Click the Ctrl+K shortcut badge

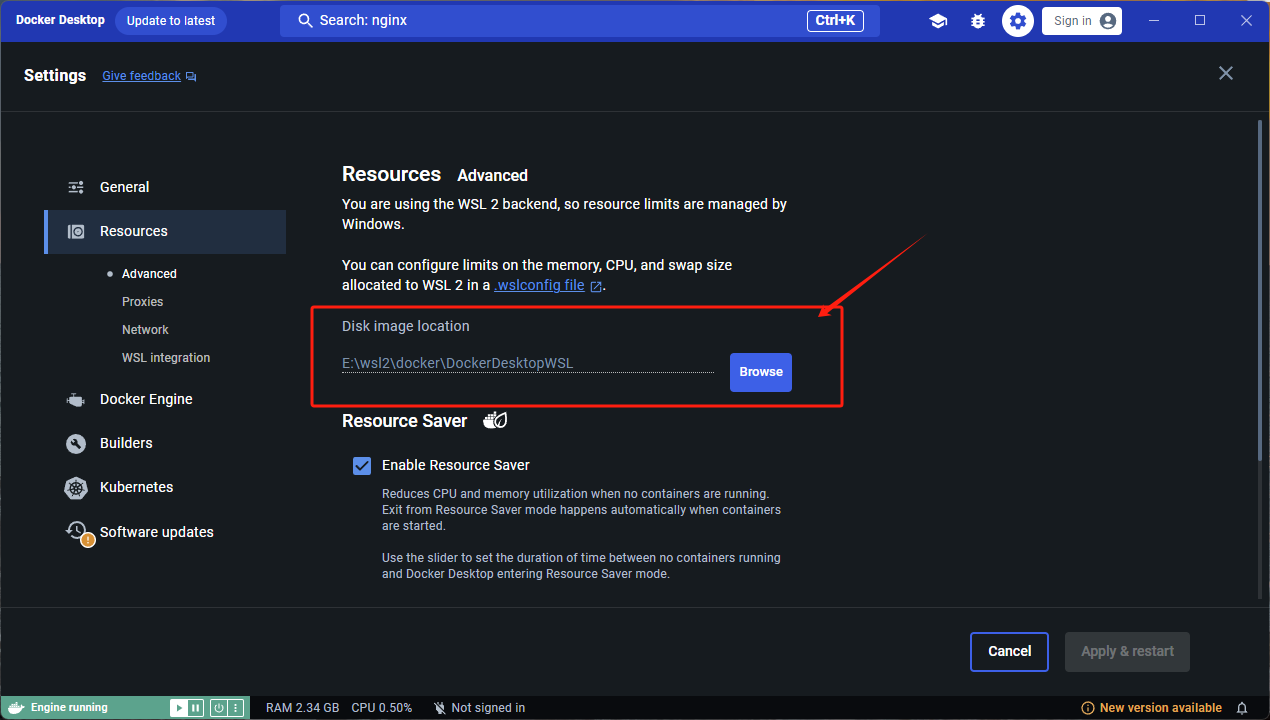(835, 20)
